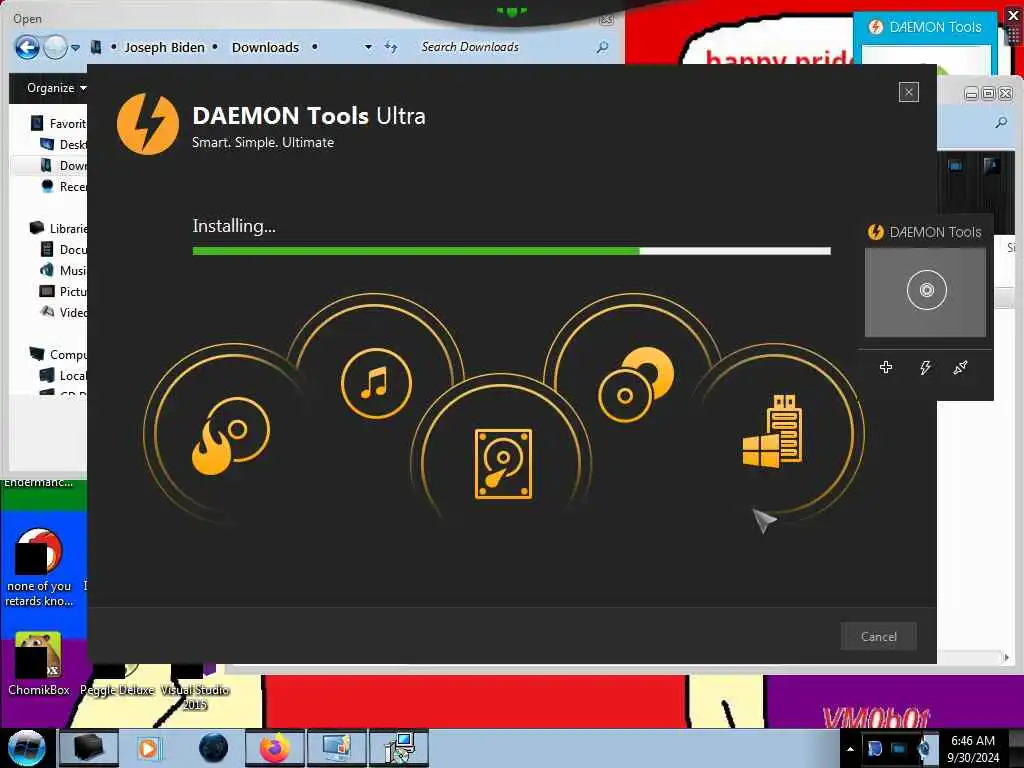The height and width of the screenshot is (768, 1024).
Task: Click the ChomikBox desktop icon
Action: tap(38, 664)
